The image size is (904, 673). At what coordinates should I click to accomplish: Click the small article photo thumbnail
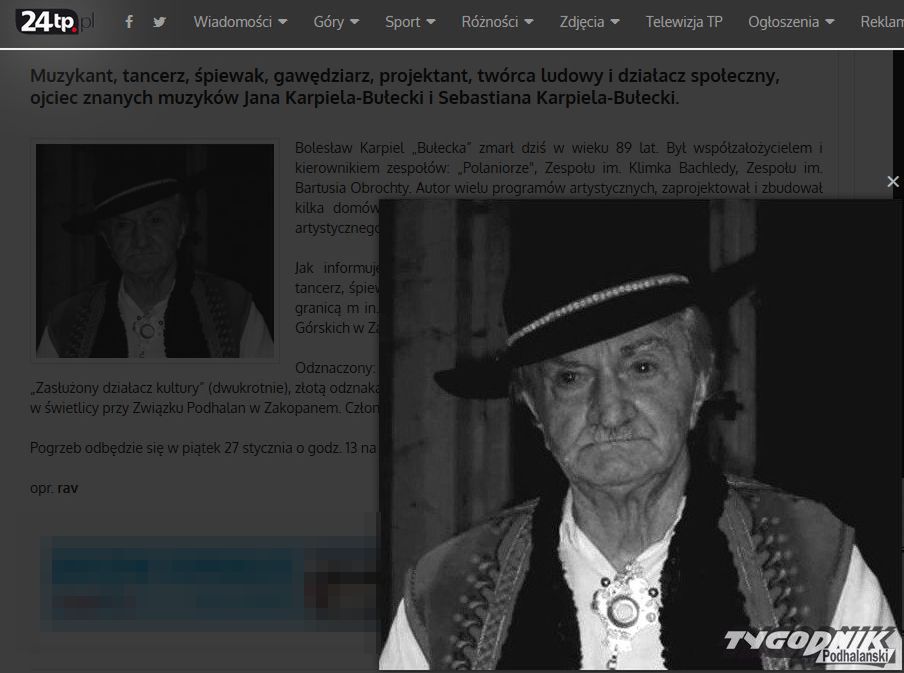(x=155, y=251)
